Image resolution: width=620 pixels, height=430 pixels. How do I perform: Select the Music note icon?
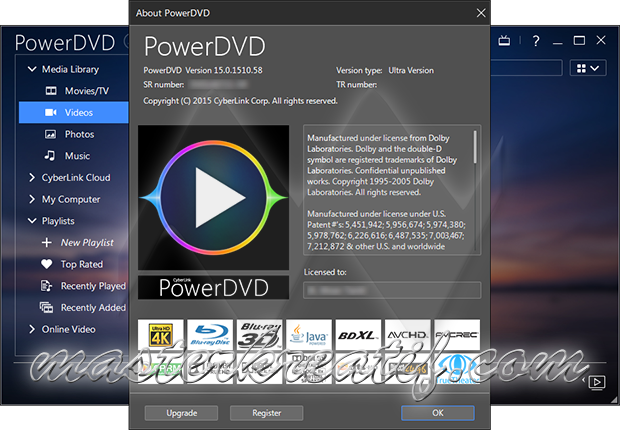tap(50, 155)
